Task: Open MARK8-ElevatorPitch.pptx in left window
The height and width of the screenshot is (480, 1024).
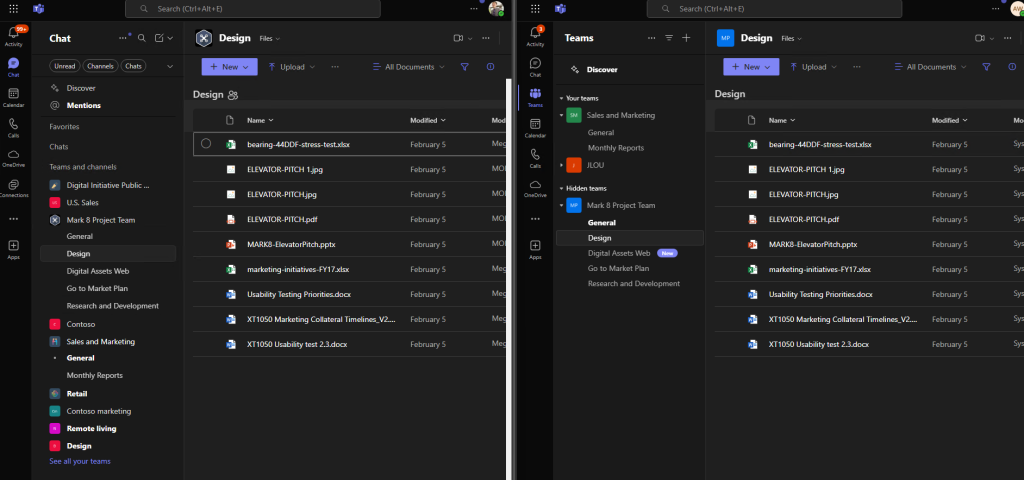Action: click(291, 244)
